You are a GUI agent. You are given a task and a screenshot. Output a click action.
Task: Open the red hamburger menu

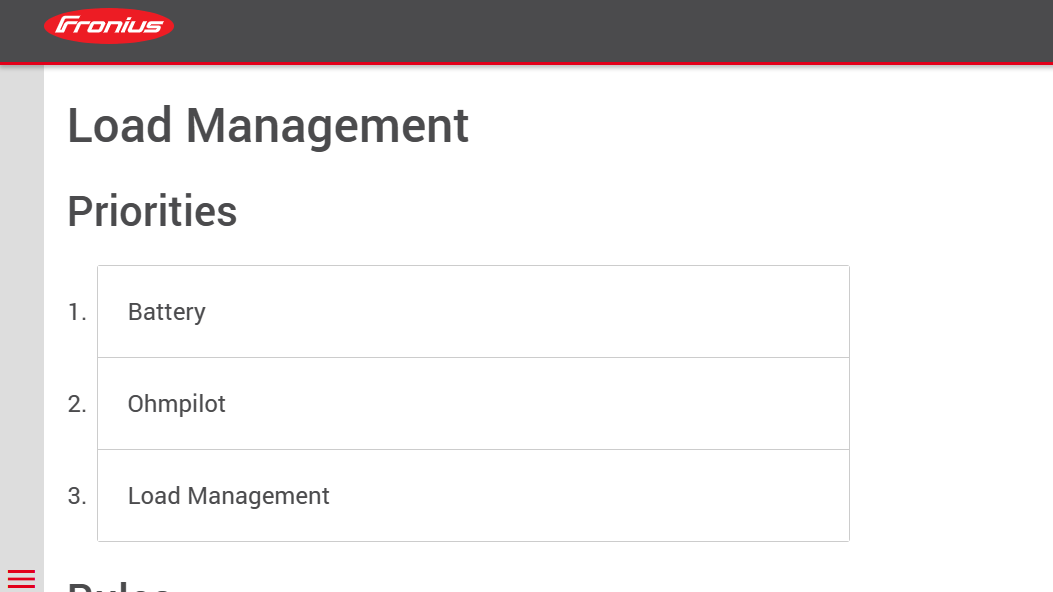[21, 578]
